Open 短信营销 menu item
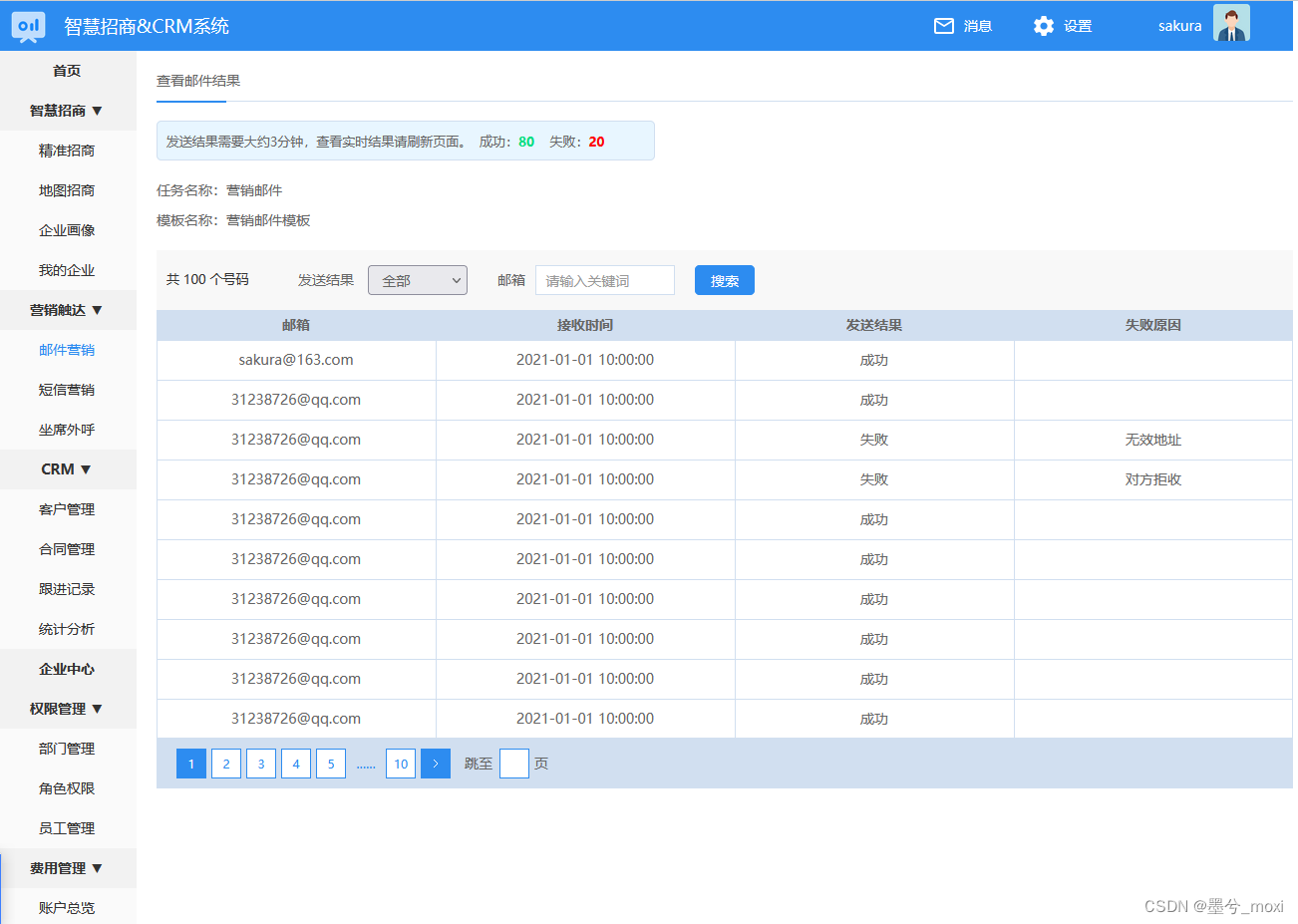The width and height of the screenshot is (1298, 924). [x=67, y=390]
